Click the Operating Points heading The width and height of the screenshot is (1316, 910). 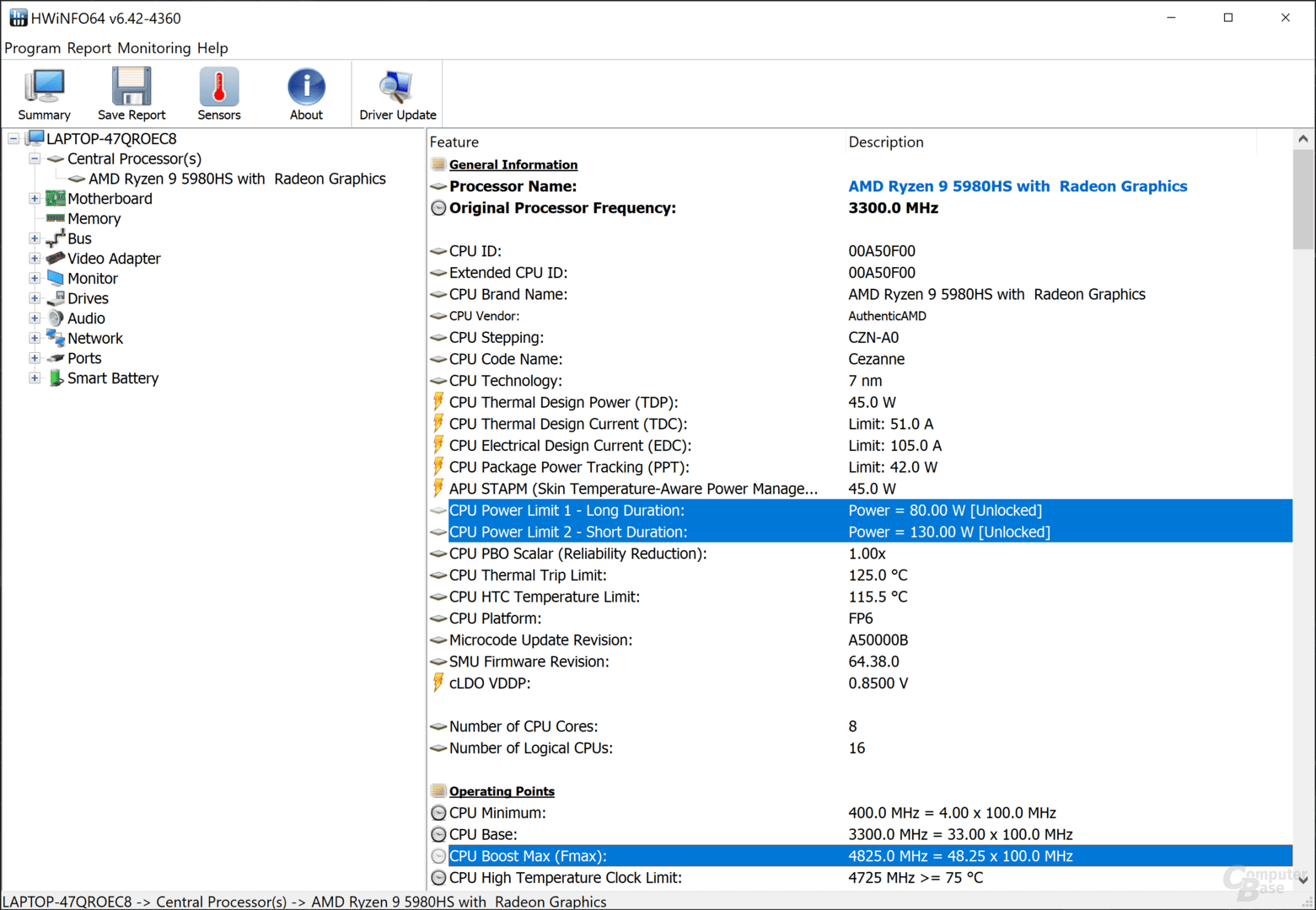coord(502,791)
